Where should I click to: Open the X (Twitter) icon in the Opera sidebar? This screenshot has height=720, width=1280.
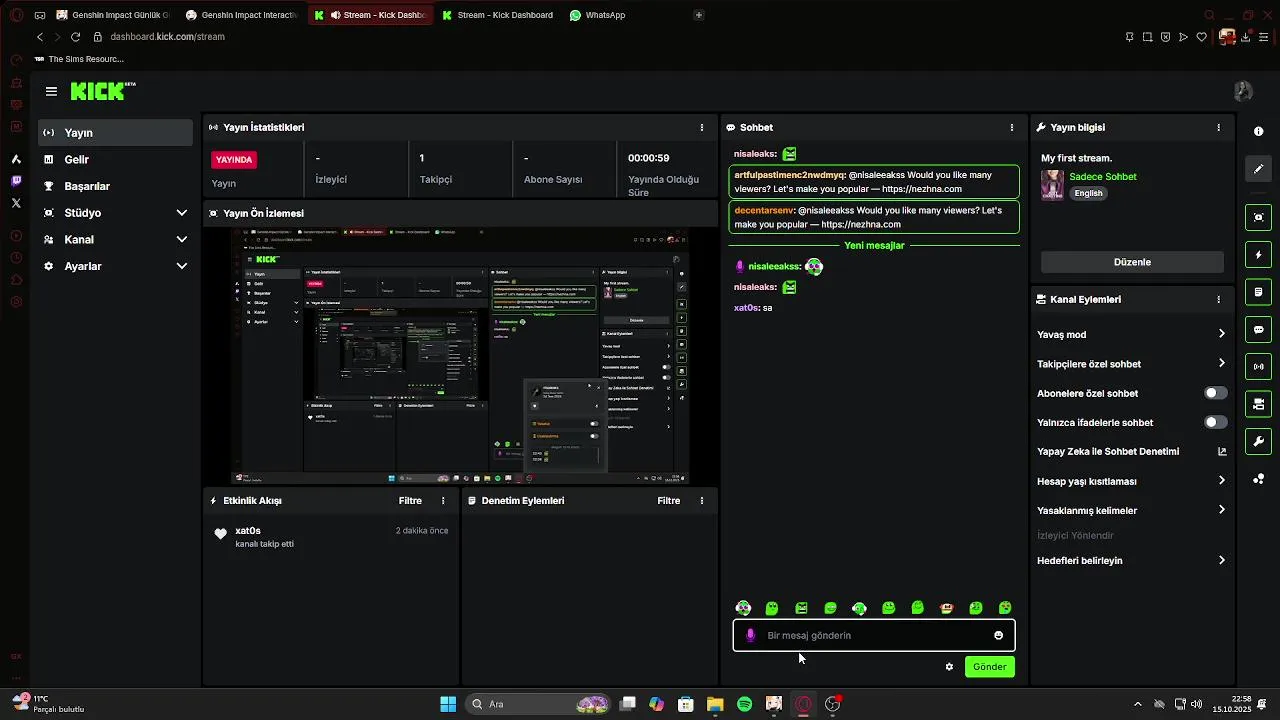tap(16, 203)
